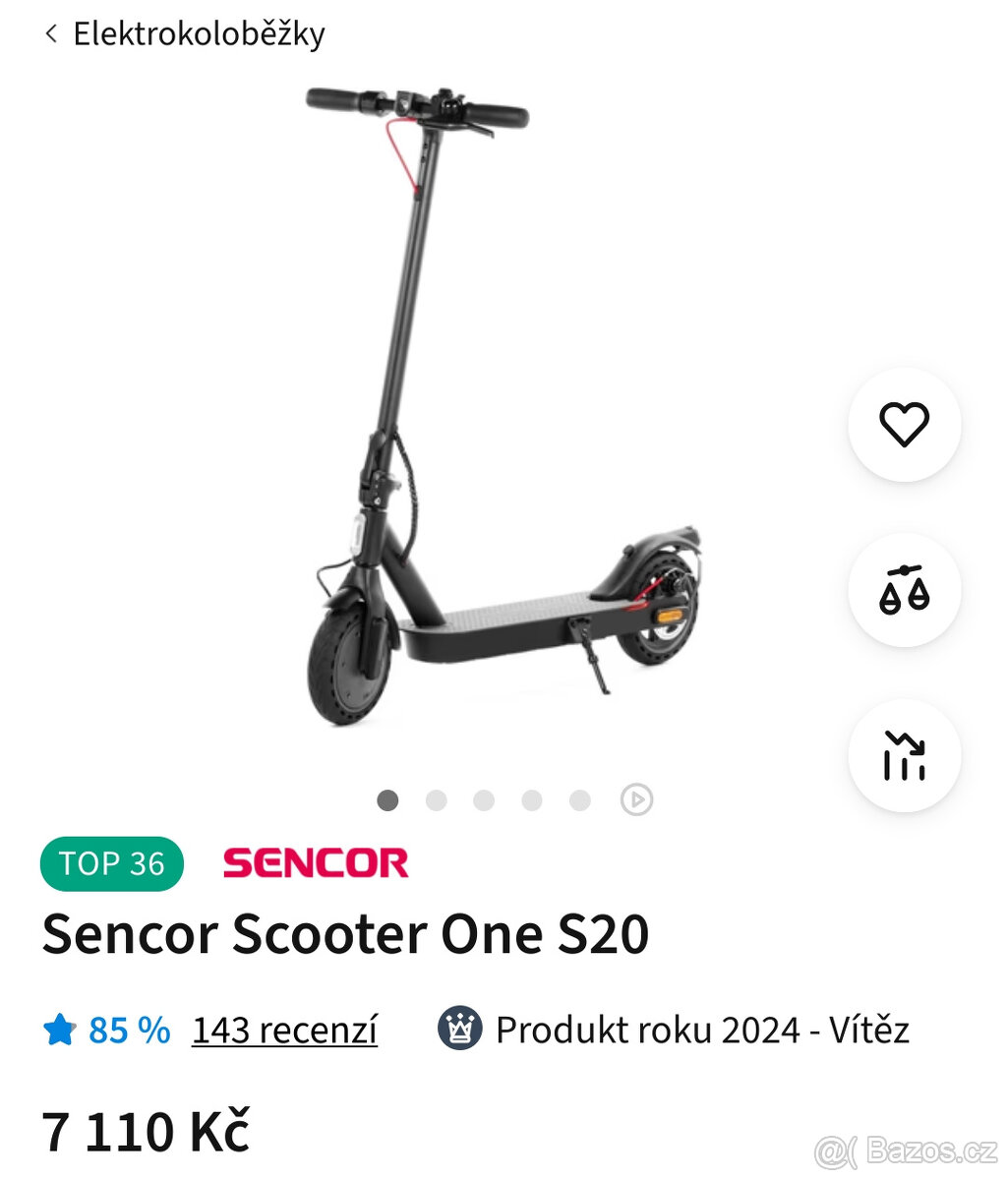
Task: Open the 143 recenzí link
Action: [x=284, y=1030]
